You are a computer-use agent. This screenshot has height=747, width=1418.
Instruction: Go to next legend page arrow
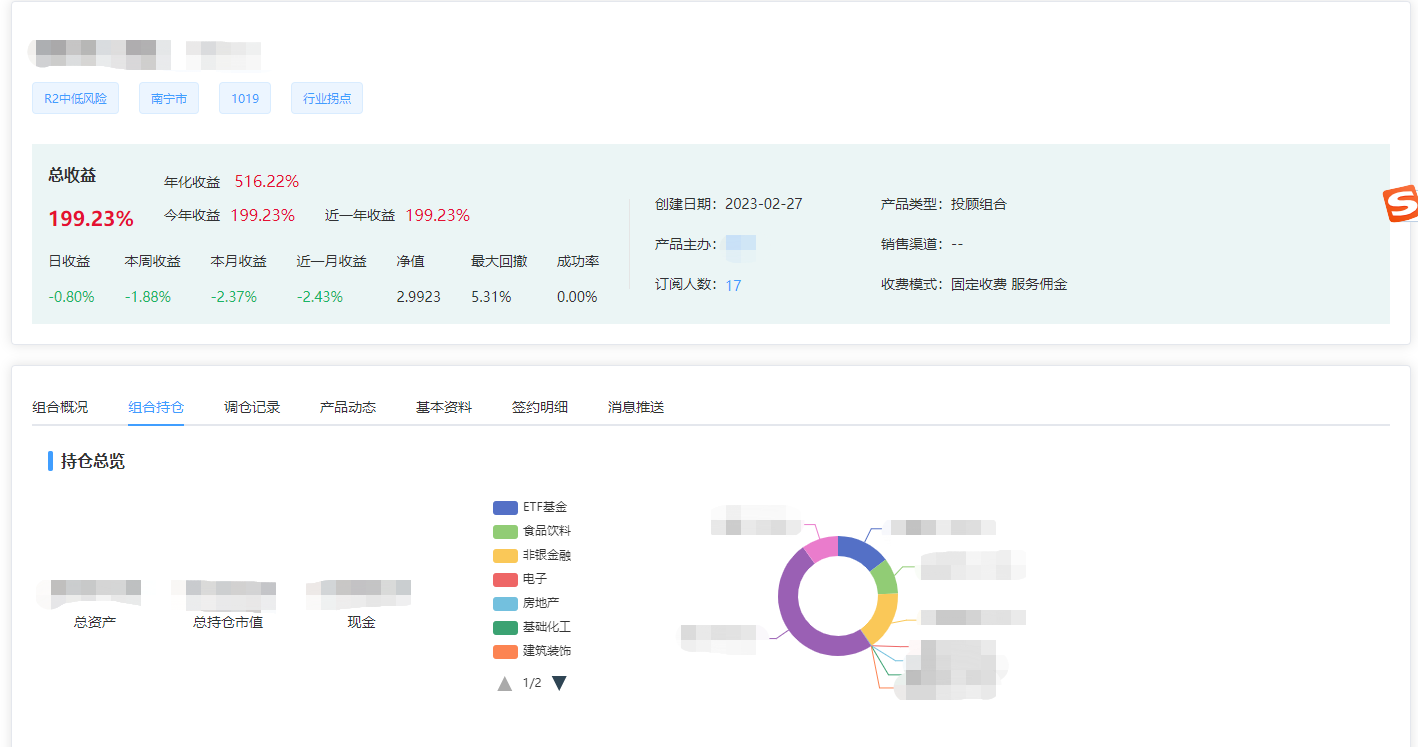[559, 684]
